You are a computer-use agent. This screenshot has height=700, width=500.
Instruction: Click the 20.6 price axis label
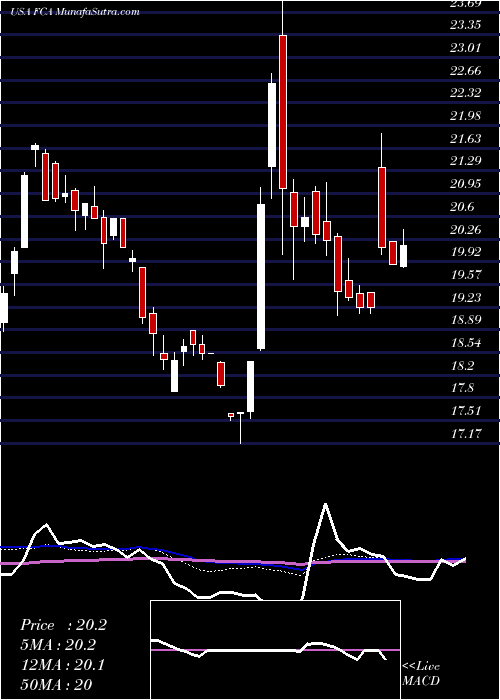pos(462,206)
